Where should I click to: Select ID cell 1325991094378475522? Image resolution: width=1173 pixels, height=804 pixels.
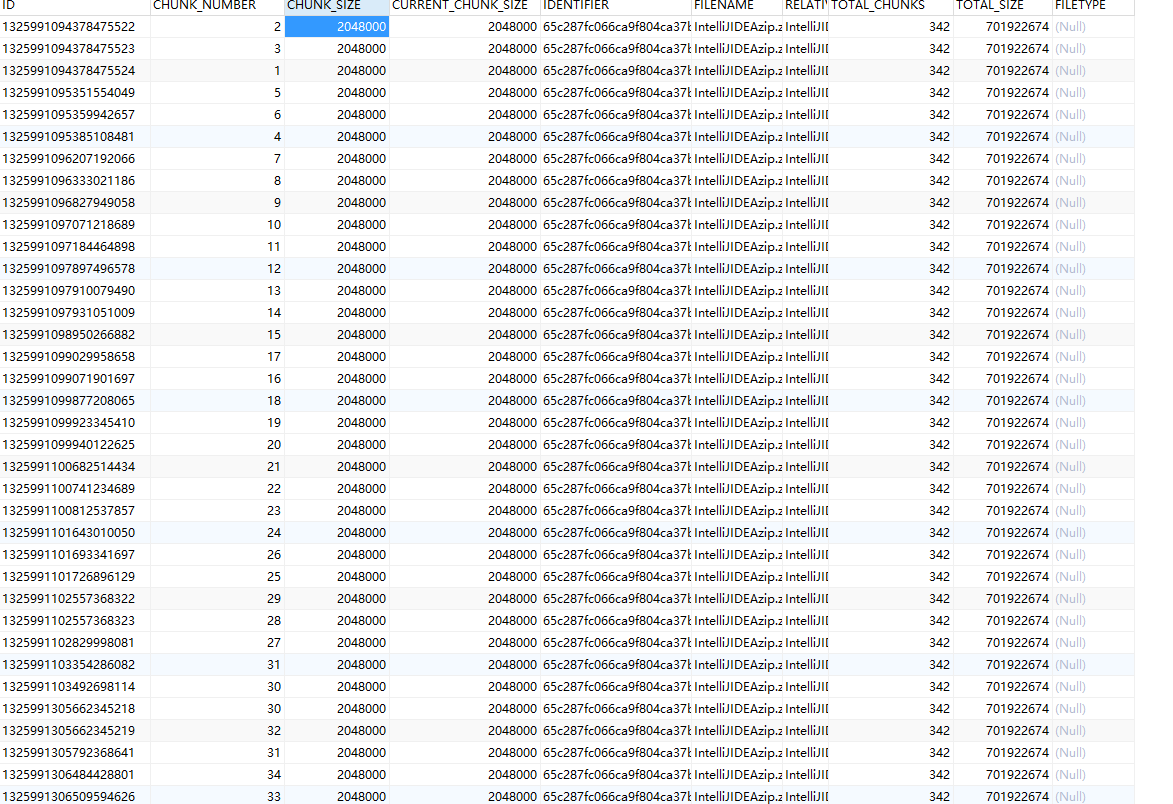[75, 27]
